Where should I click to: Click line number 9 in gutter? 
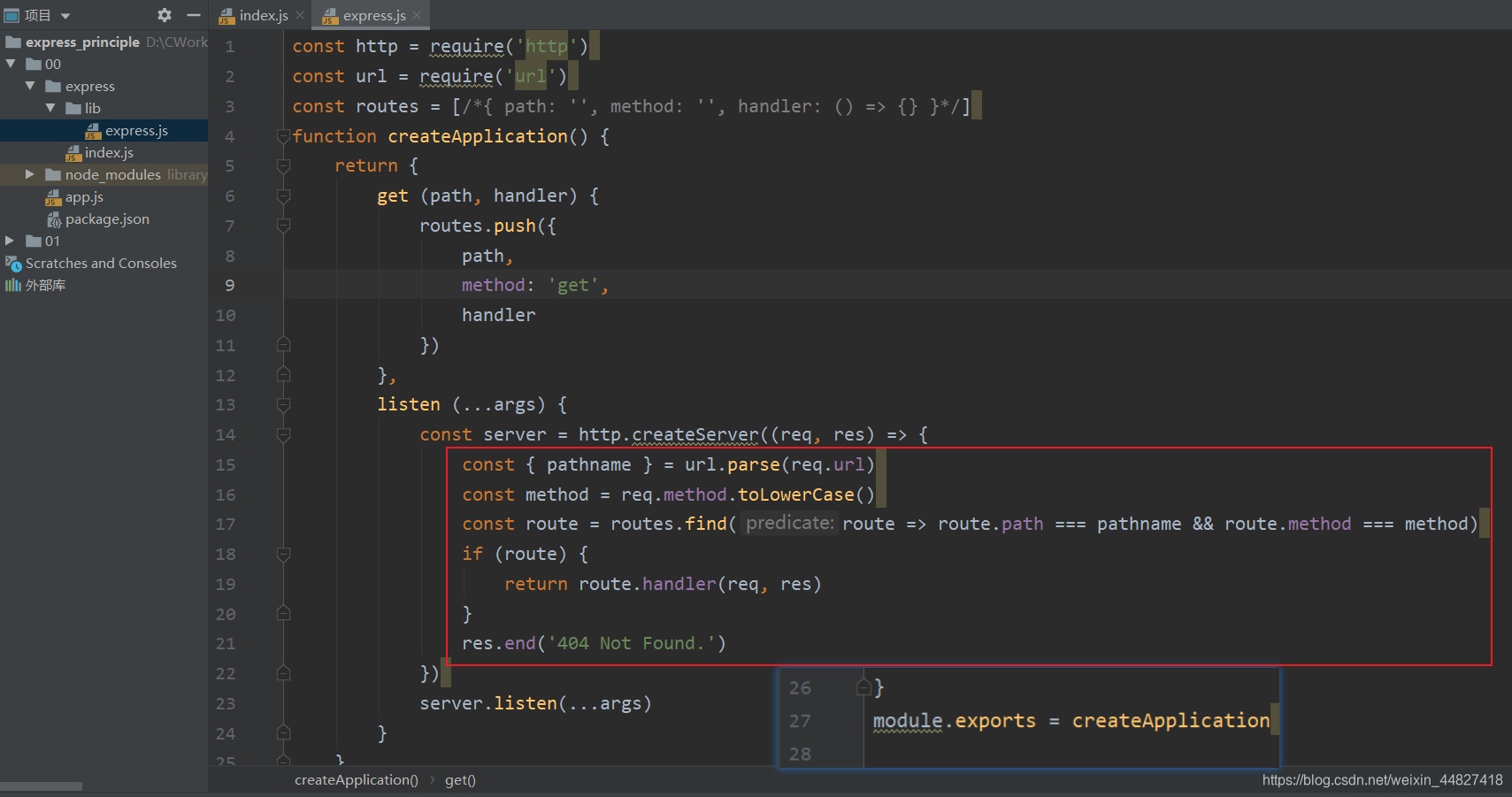[230, 285]
